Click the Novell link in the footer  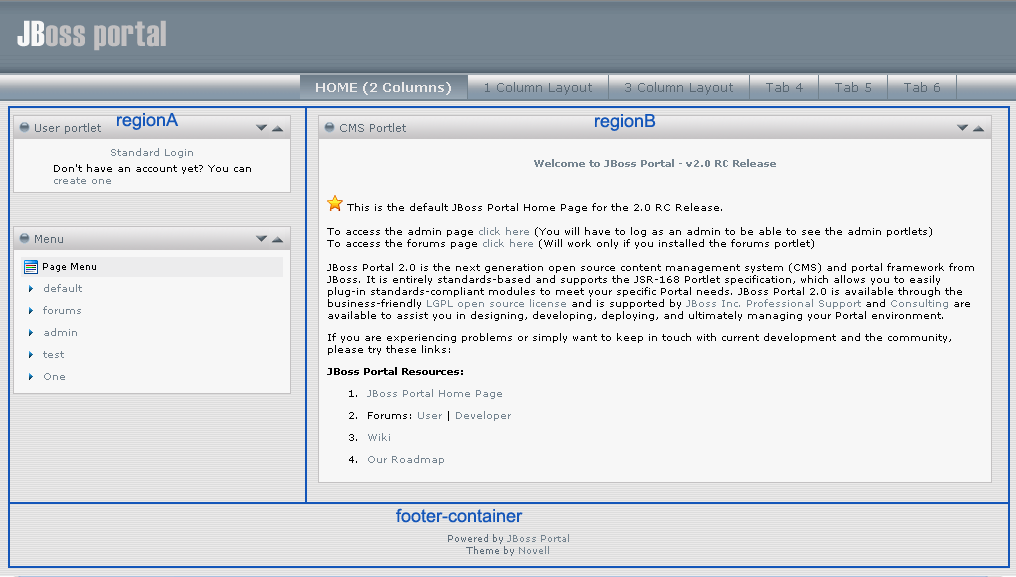534,551
